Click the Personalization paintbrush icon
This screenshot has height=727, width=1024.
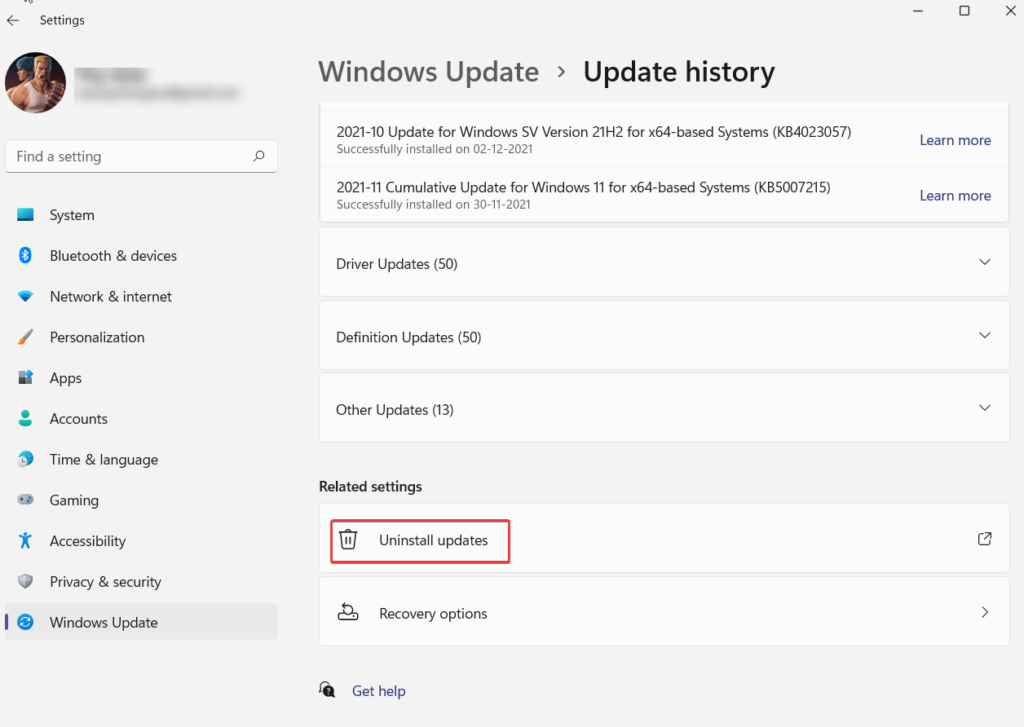[x=25, y=337]
